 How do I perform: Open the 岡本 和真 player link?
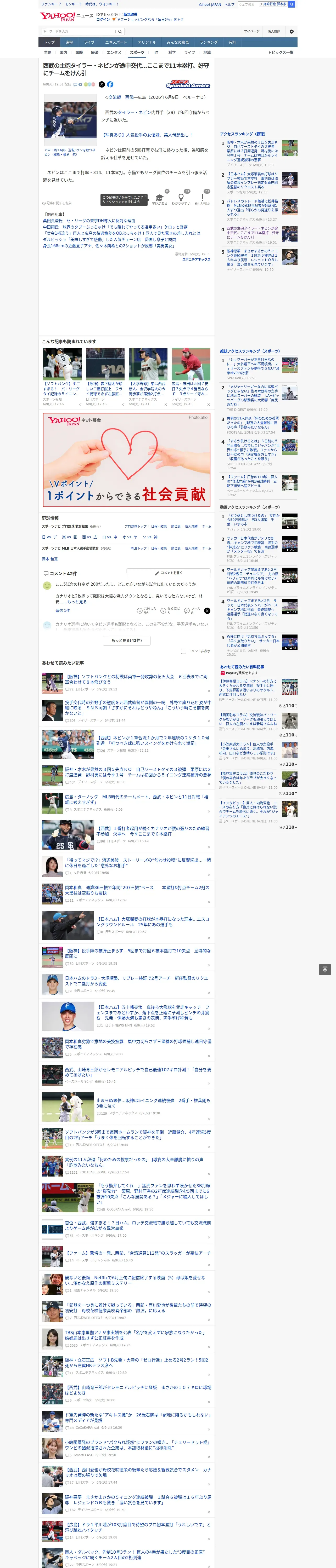(x=50, y=559)
